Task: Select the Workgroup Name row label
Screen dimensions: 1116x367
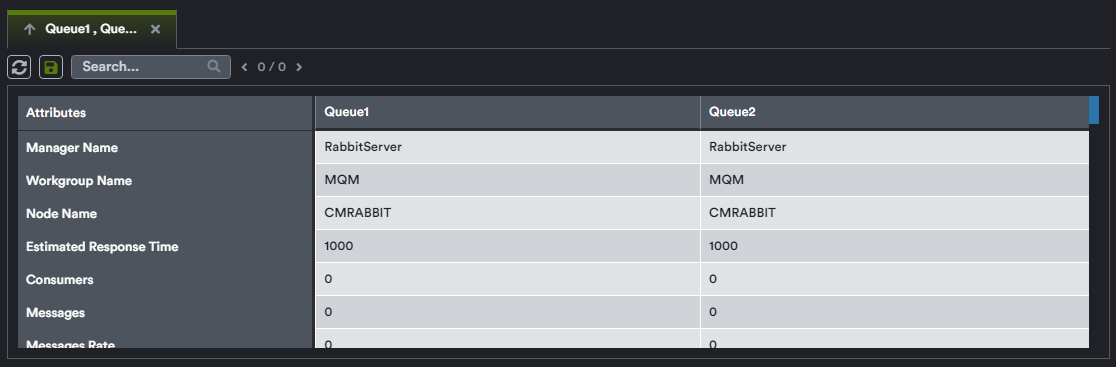Action: pyautogui.click(x=79, y=181)
